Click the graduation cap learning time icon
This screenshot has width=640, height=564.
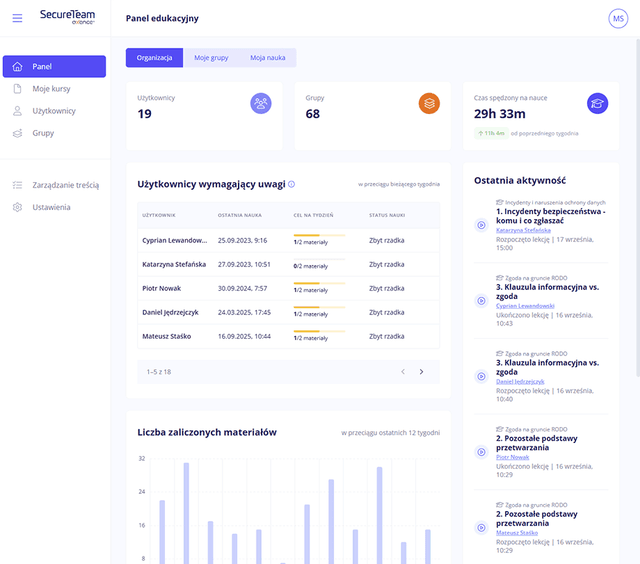click(597, 103)
